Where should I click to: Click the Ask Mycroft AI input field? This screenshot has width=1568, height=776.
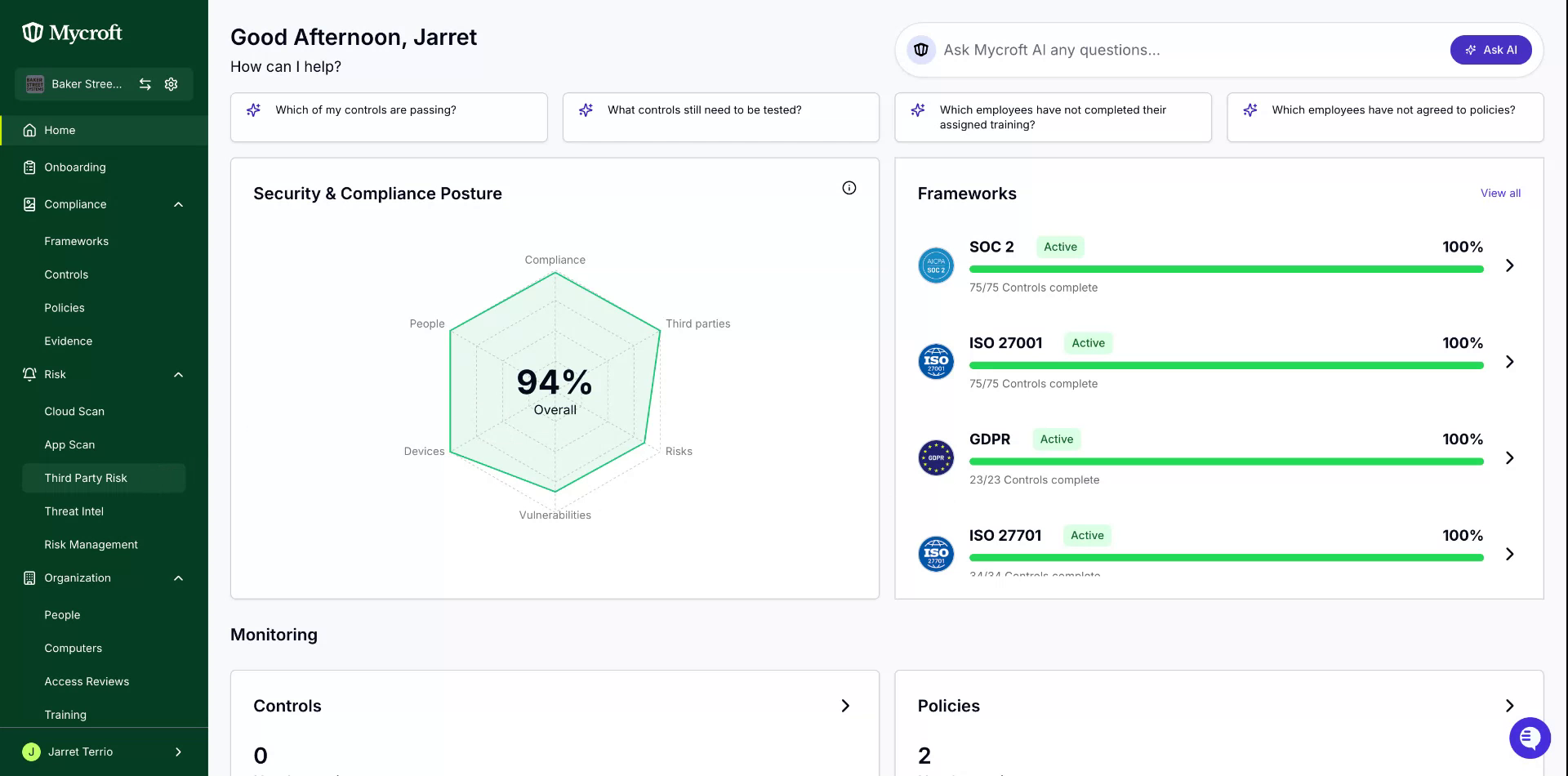[1184, 50]
